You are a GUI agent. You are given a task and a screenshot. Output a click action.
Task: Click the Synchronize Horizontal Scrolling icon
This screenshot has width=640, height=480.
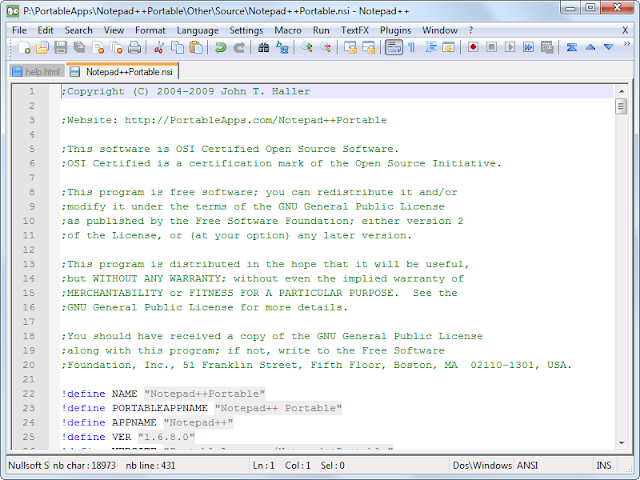click(x=369, y=48)
